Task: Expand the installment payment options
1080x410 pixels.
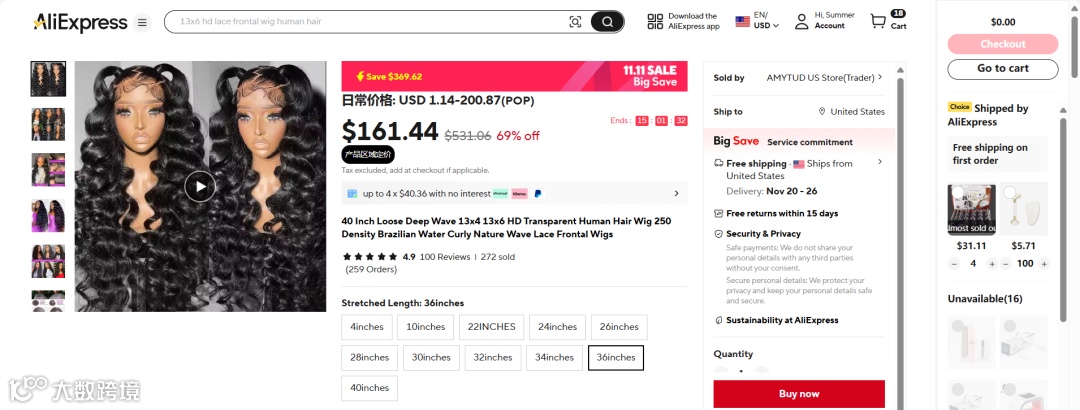Action: pyautogui.click(x=676, y=193)
